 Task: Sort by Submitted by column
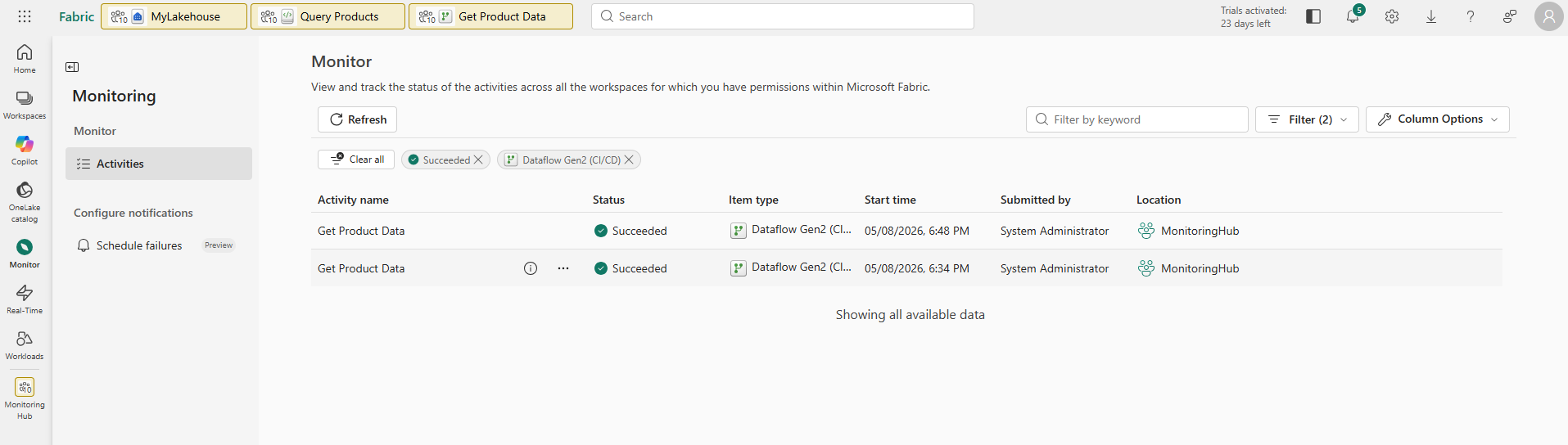1035,200
